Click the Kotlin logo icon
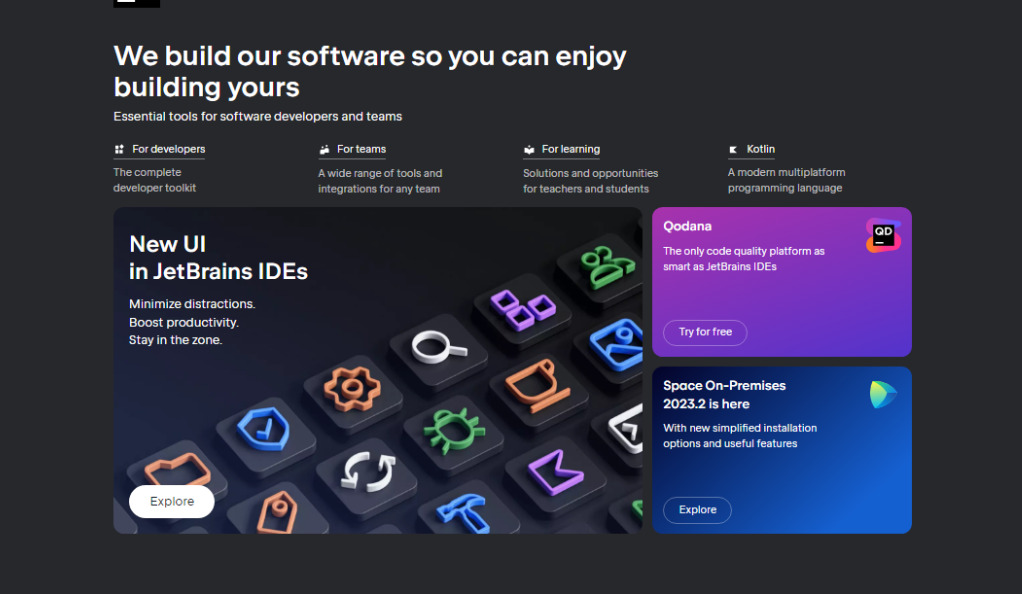The width and height of the screenshot is (1022, 594). coord(733,149)
